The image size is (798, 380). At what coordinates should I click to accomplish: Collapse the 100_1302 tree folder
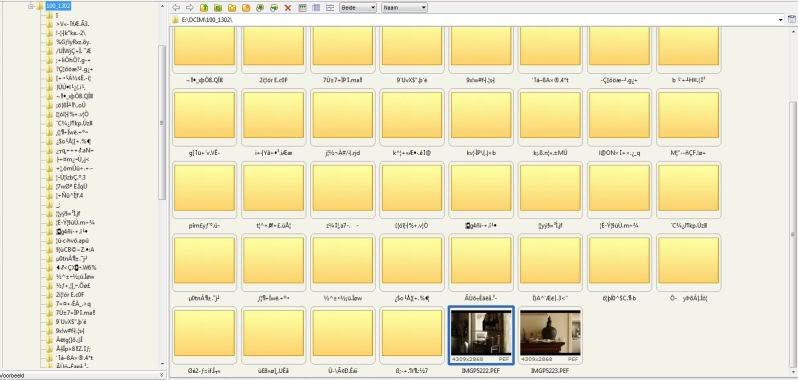coord(31,6)
